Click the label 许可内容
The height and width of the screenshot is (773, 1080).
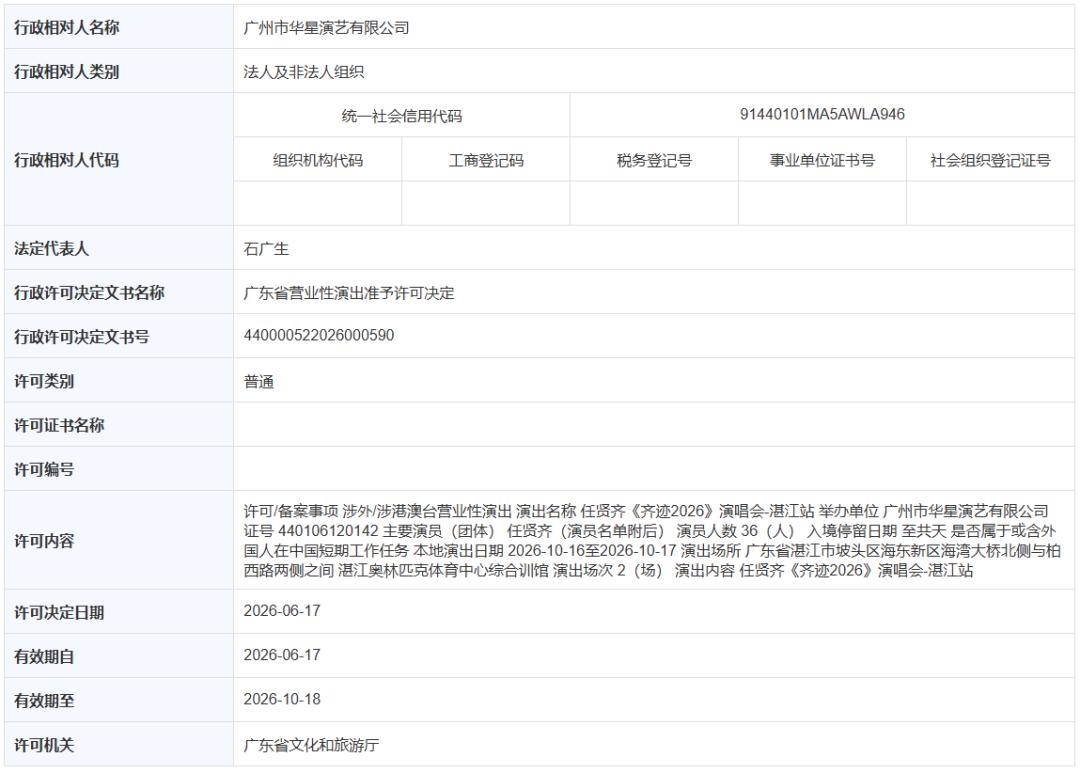point(44,541)
